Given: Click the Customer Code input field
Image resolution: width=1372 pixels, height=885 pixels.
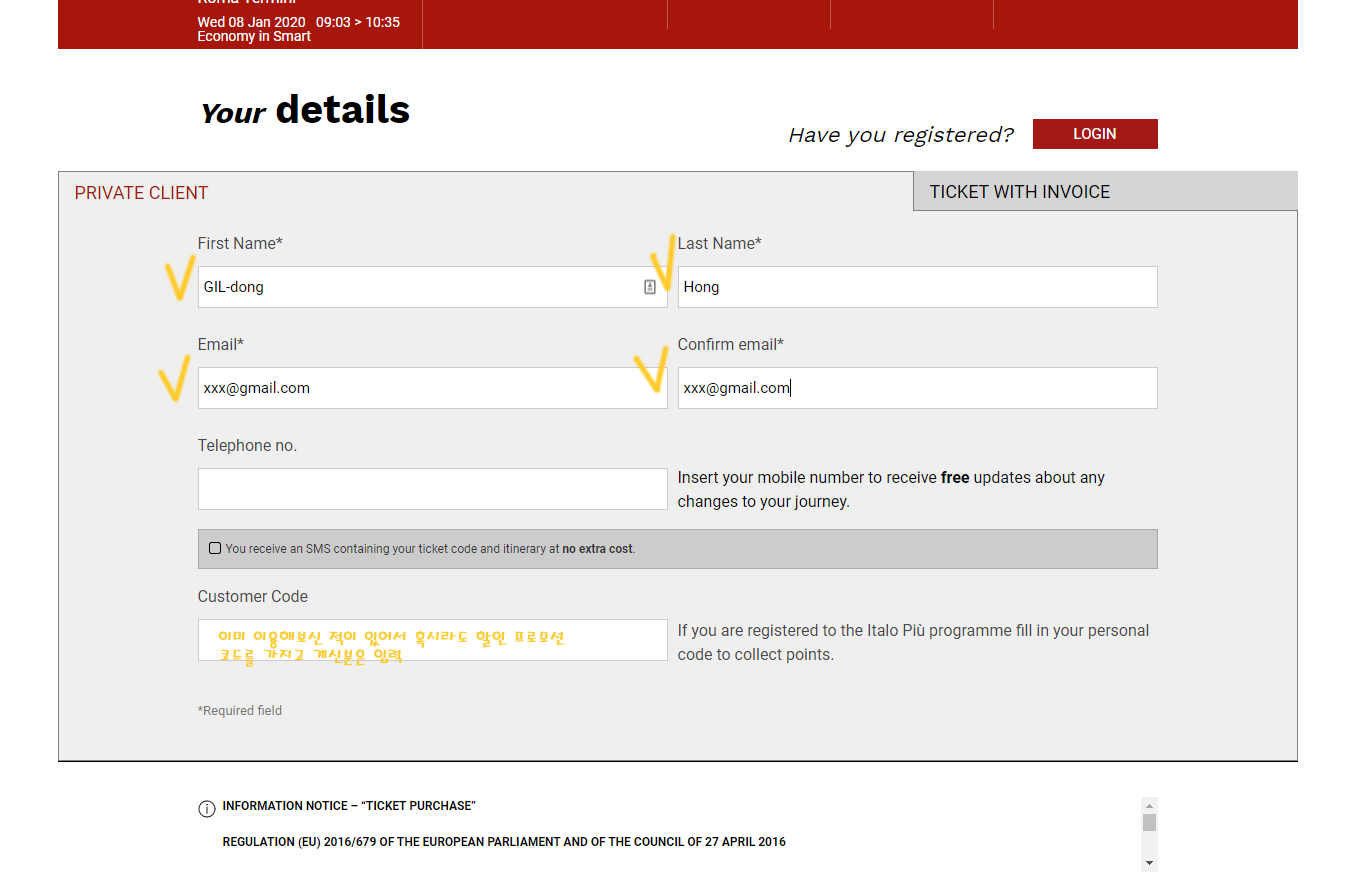Looking at the screenshot, I should 432,640.
